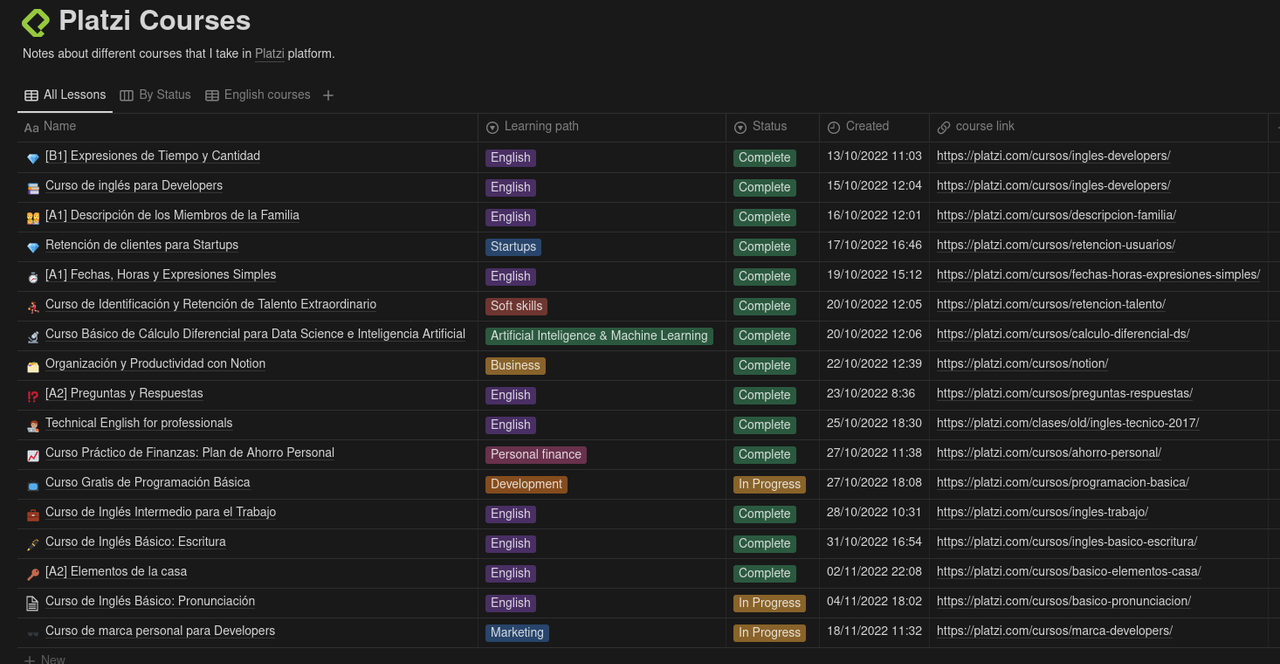Viewport: 1280px width, 664px height.
Task: Click the icon beside Curso de inglés para Developers
Action: [33, 187]
